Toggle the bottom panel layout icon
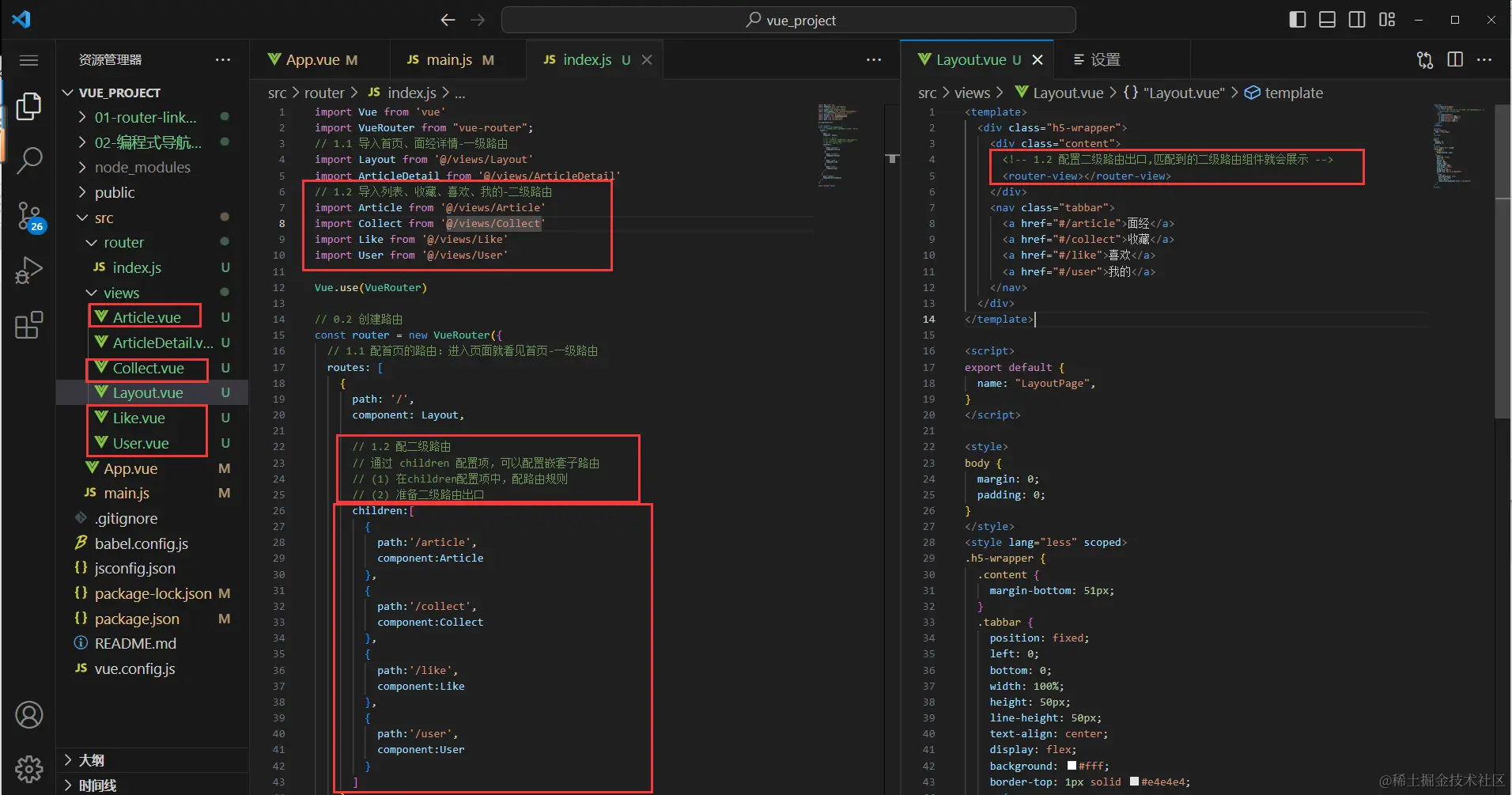Viewport: 1512px width, 795px height. click(1328, 20)
